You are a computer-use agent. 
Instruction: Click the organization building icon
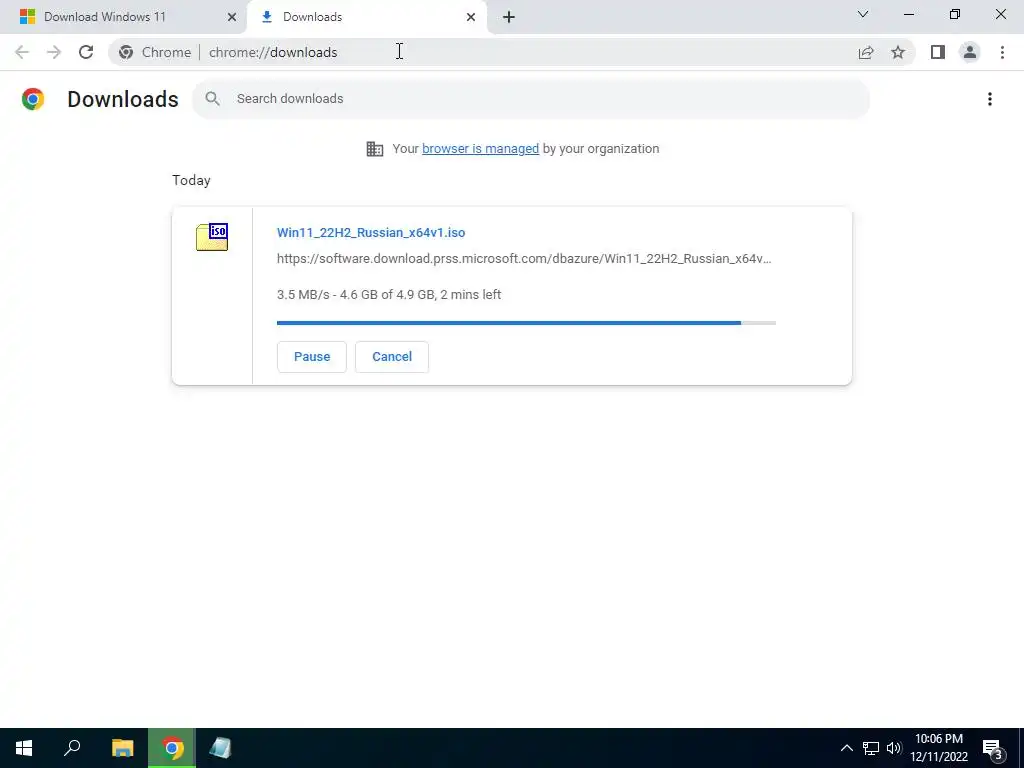(375, 149)
